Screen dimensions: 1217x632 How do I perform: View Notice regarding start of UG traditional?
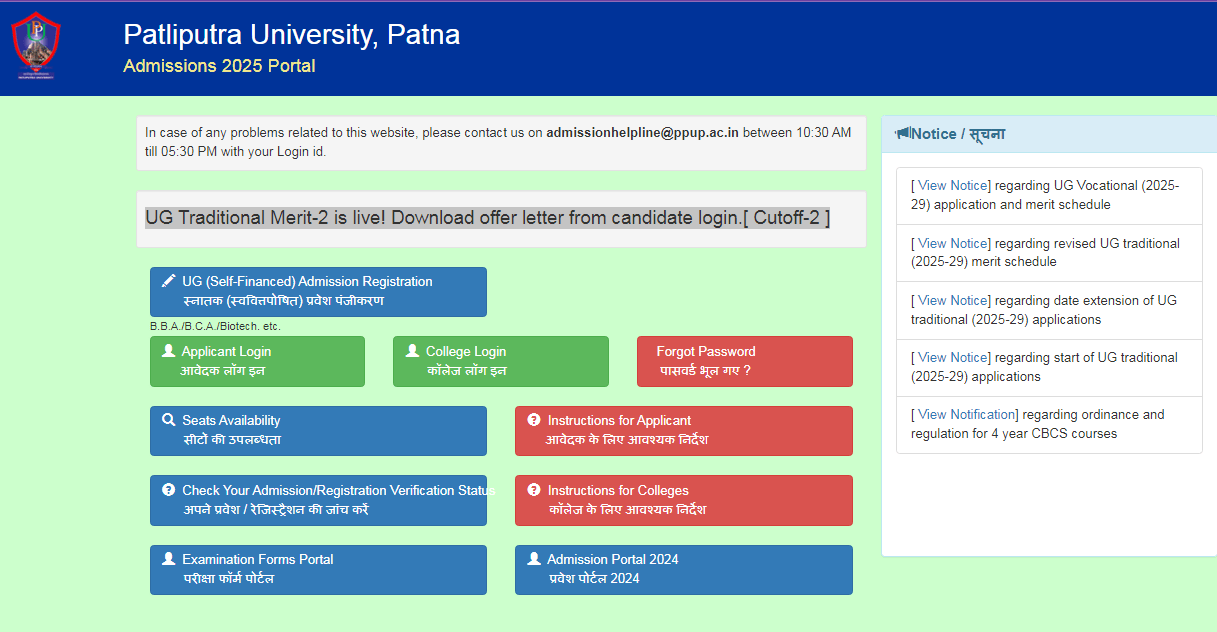click(954, 357)
